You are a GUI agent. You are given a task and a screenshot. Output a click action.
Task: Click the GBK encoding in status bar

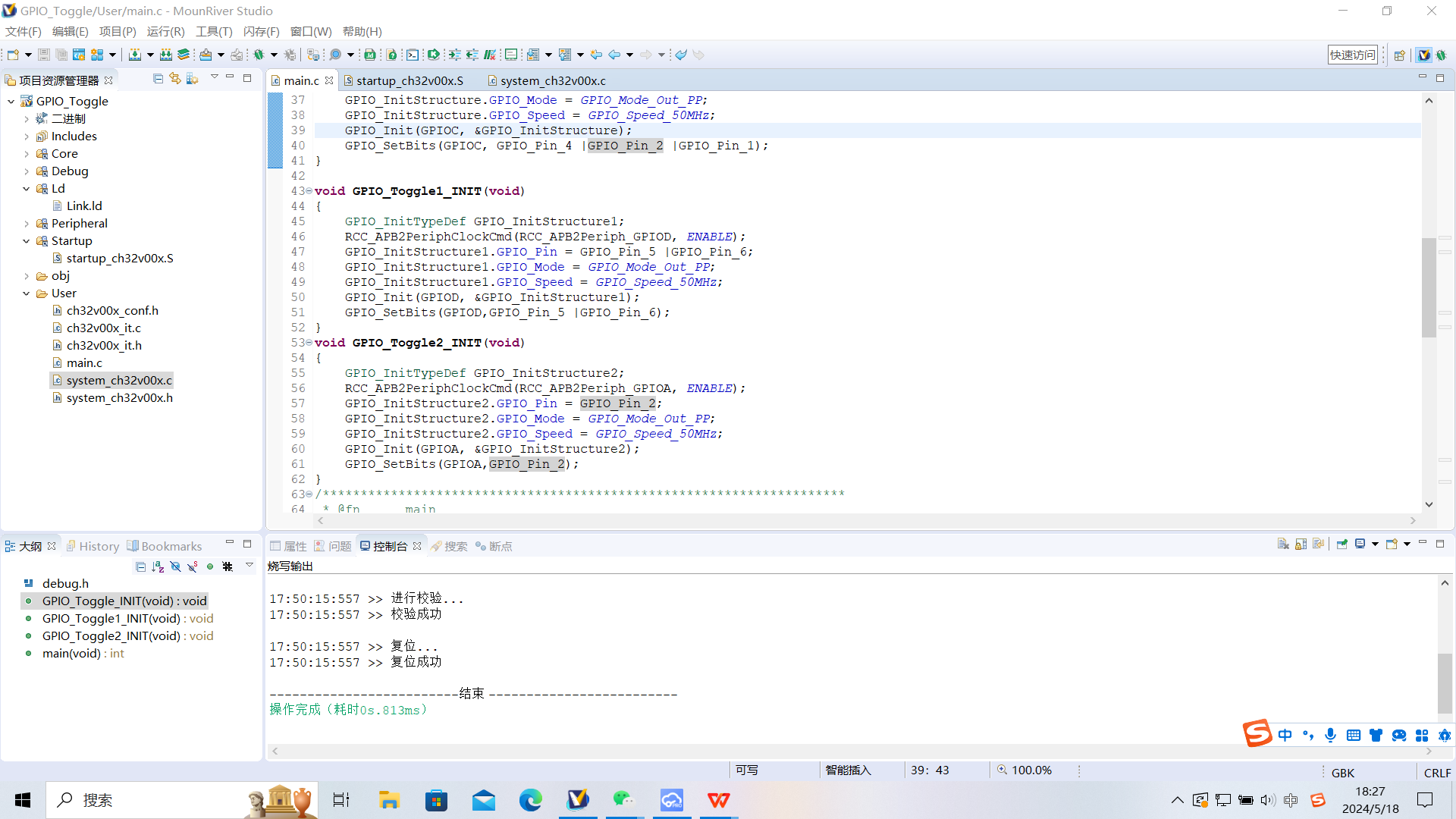[x=1342, y=773]
